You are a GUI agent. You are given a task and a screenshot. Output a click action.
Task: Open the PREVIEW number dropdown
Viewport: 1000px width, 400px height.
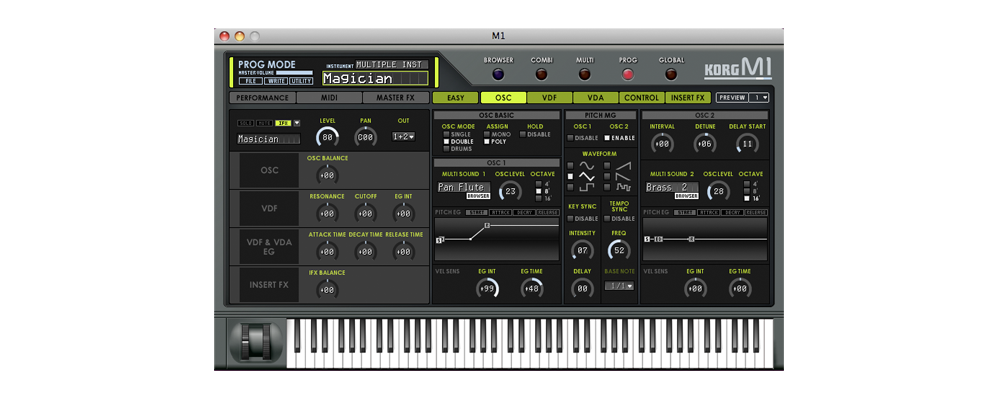click(759, 98)
